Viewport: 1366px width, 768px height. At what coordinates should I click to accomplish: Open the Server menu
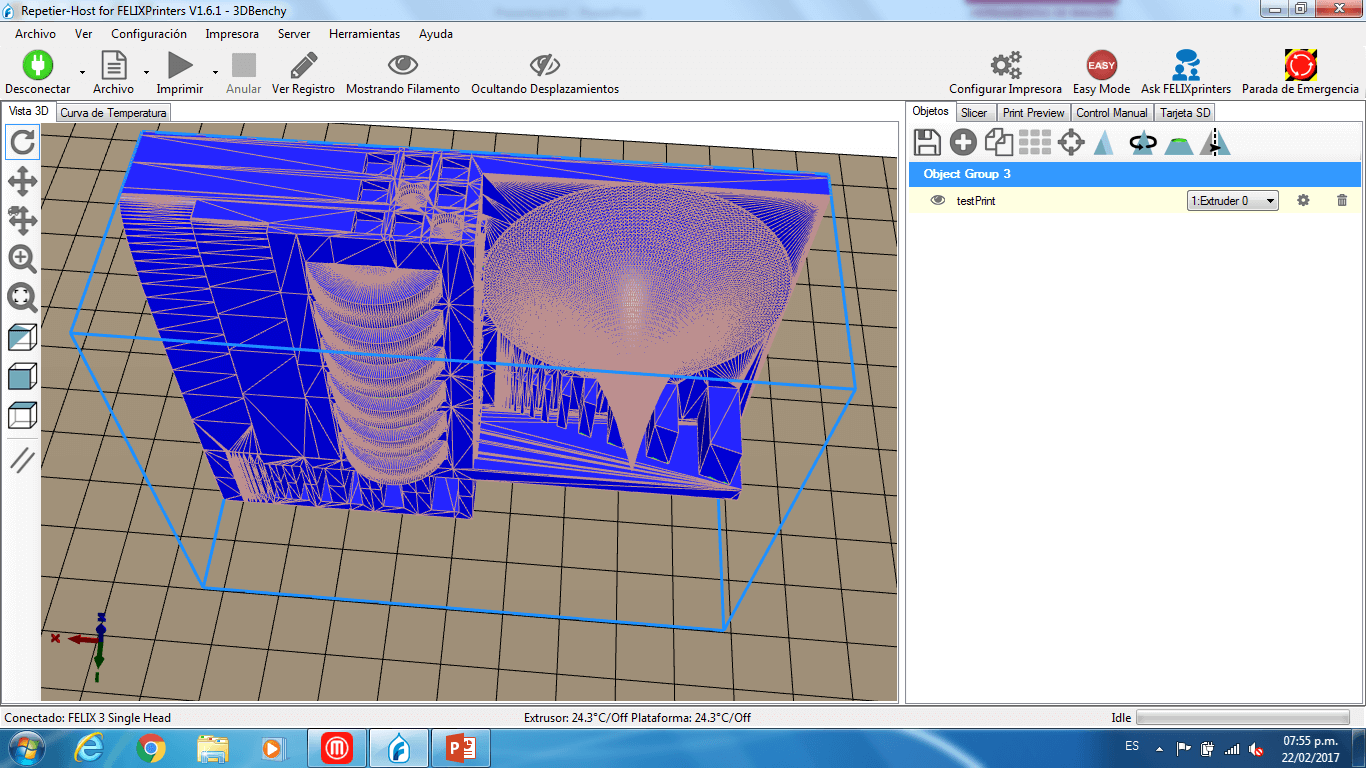pos(294,34)
